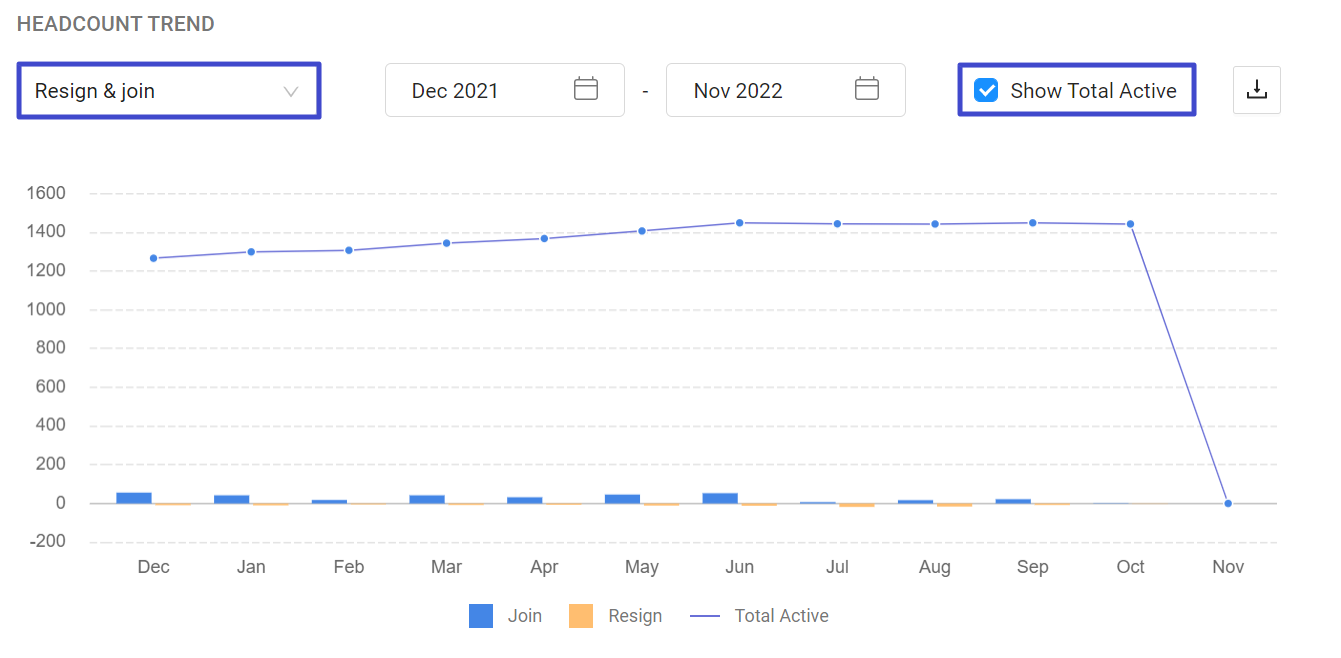The width and height of the screenshot is (1341, 658).
Task: Select the December Total Active data point
Action: [x=153, y=258]
